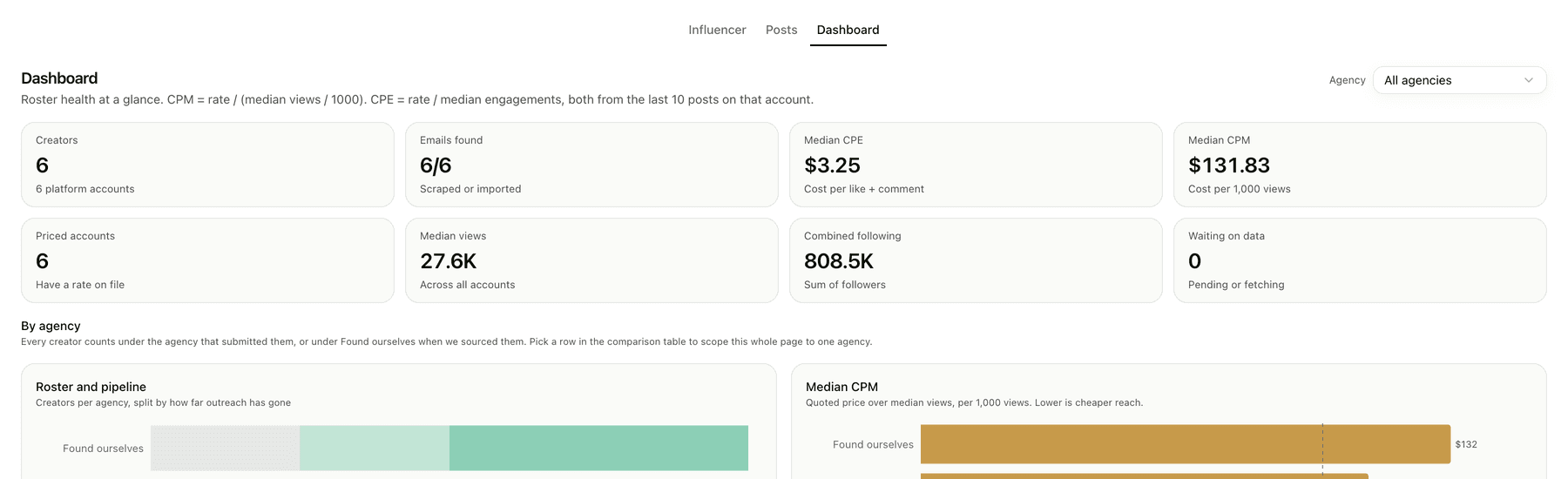Open the All agencies dropdown
Image resolution: width=1568 pixels, height=479 pixels.
[x=1459, y=80]
